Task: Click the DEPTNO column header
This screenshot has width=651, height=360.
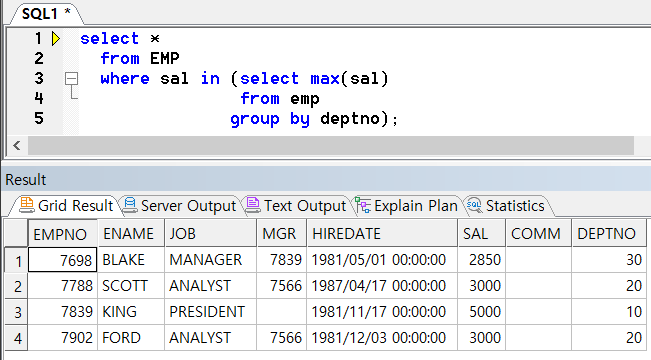Action: pos(609,234)
